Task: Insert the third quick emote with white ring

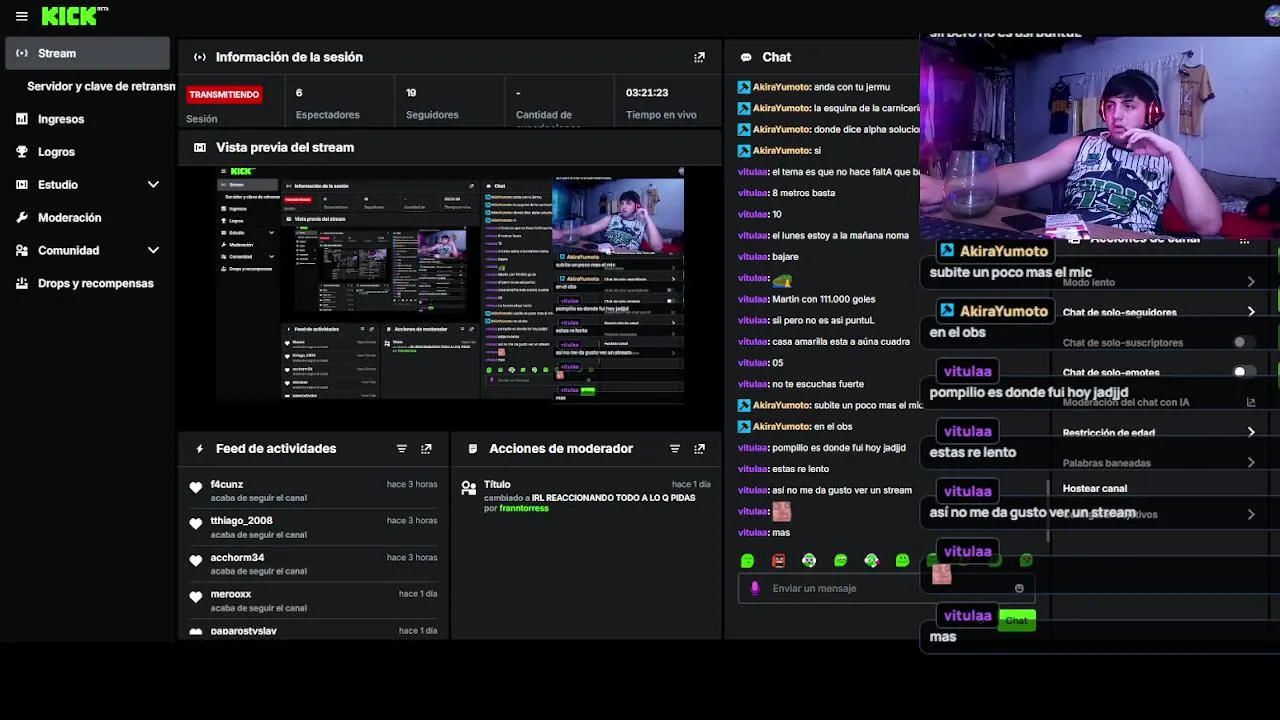Action: (809, 561)
